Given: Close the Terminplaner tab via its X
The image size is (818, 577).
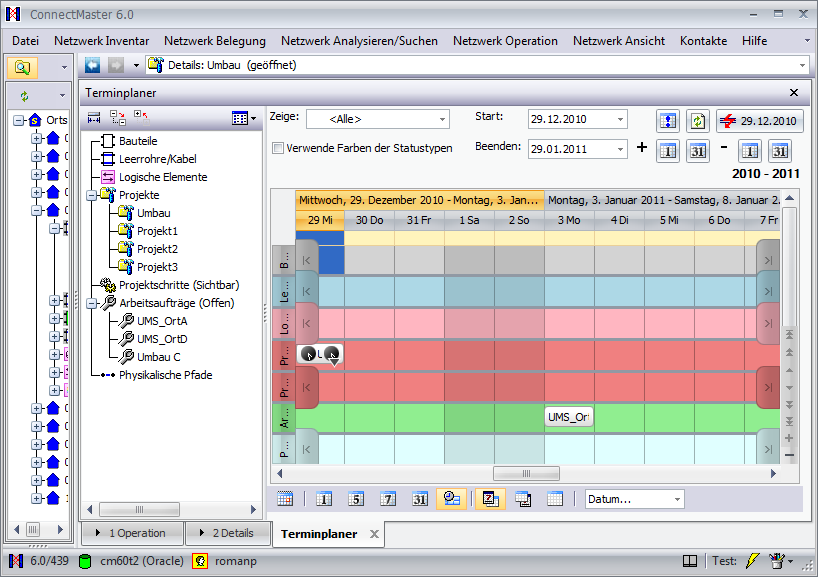Looking at the screenshot, I should tap(374, 534).
